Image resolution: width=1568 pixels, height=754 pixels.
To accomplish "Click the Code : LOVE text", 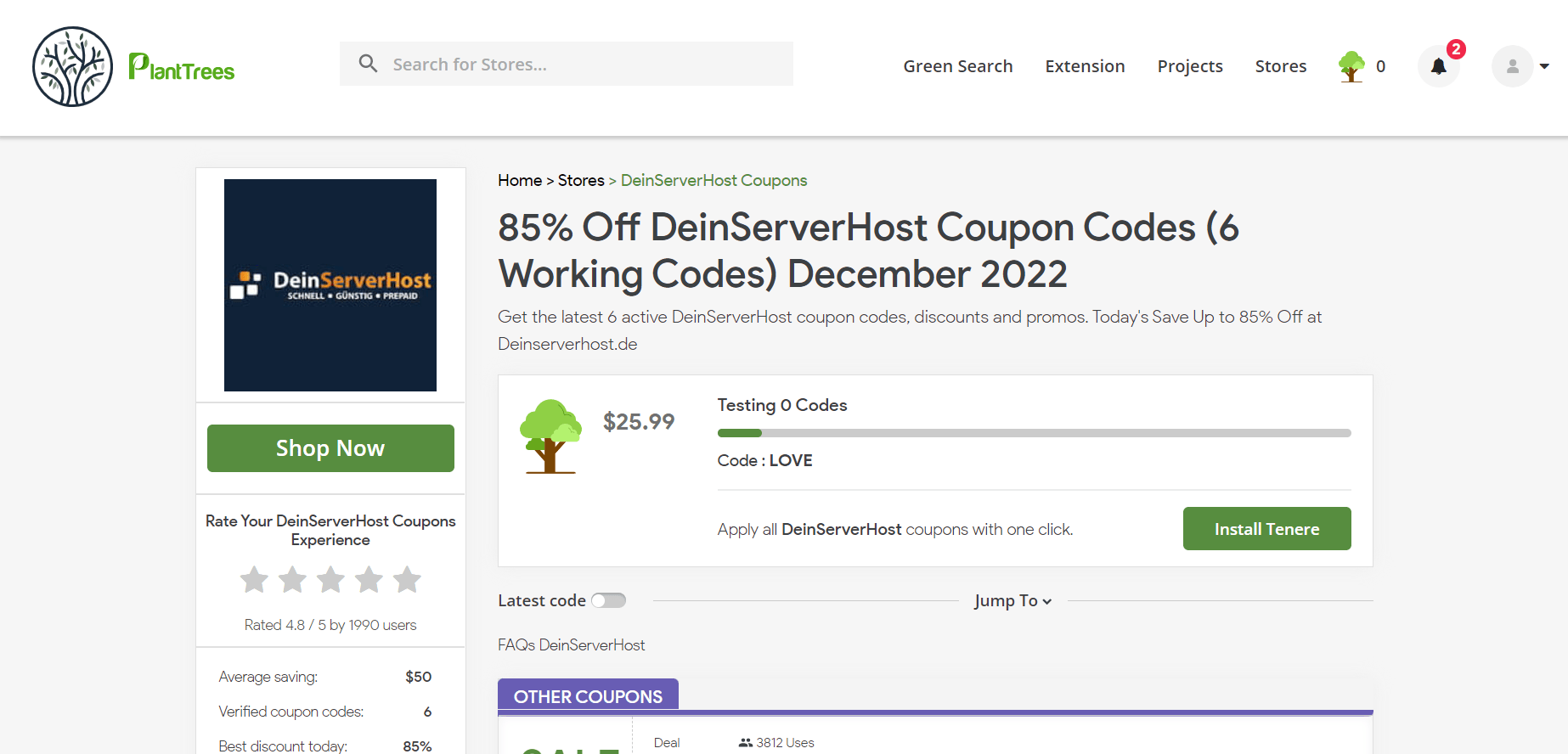I will click(x=764, y=460).
